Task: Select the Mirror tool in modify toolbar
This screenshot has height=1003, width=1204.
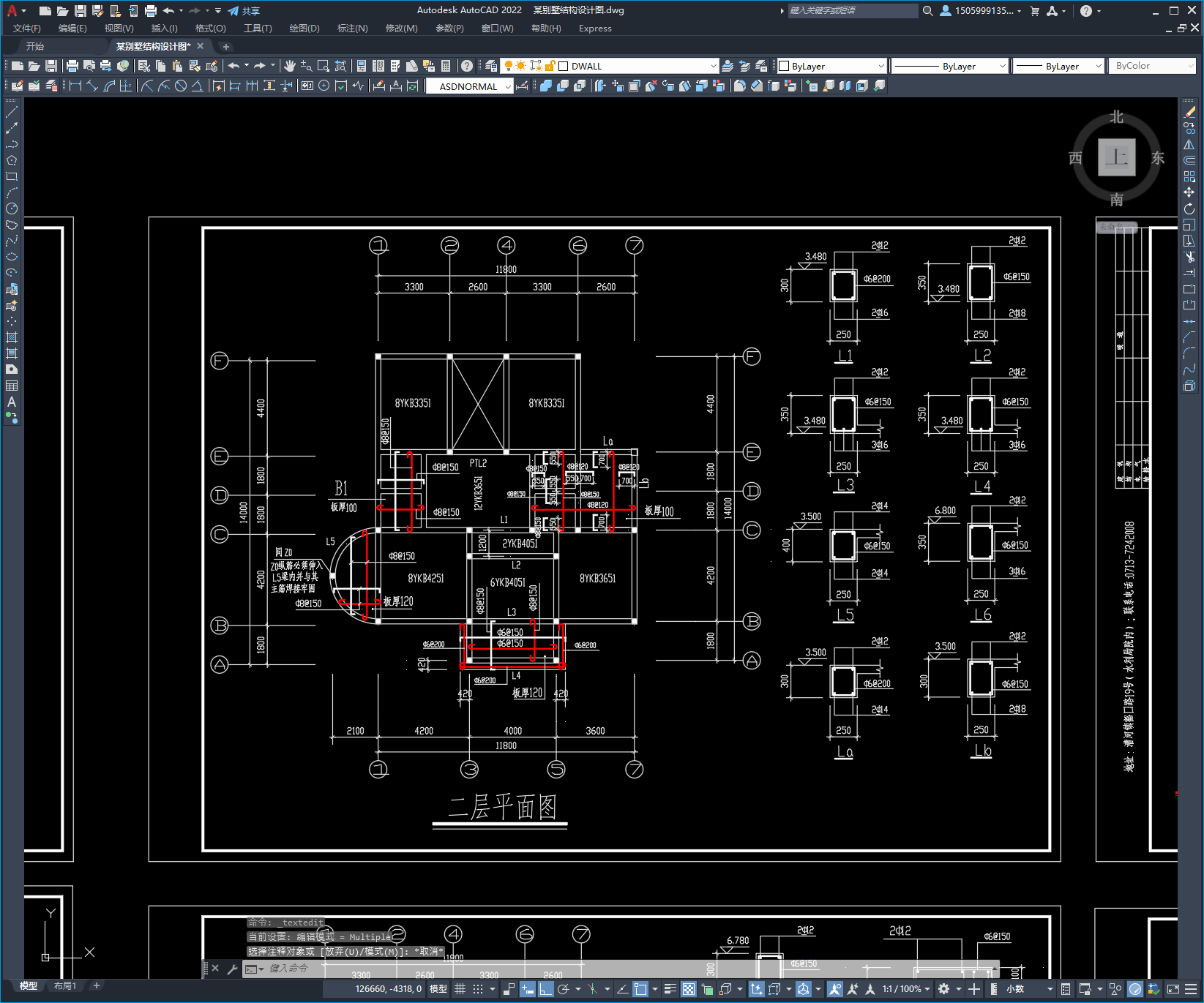Action: pos(1189,144)
